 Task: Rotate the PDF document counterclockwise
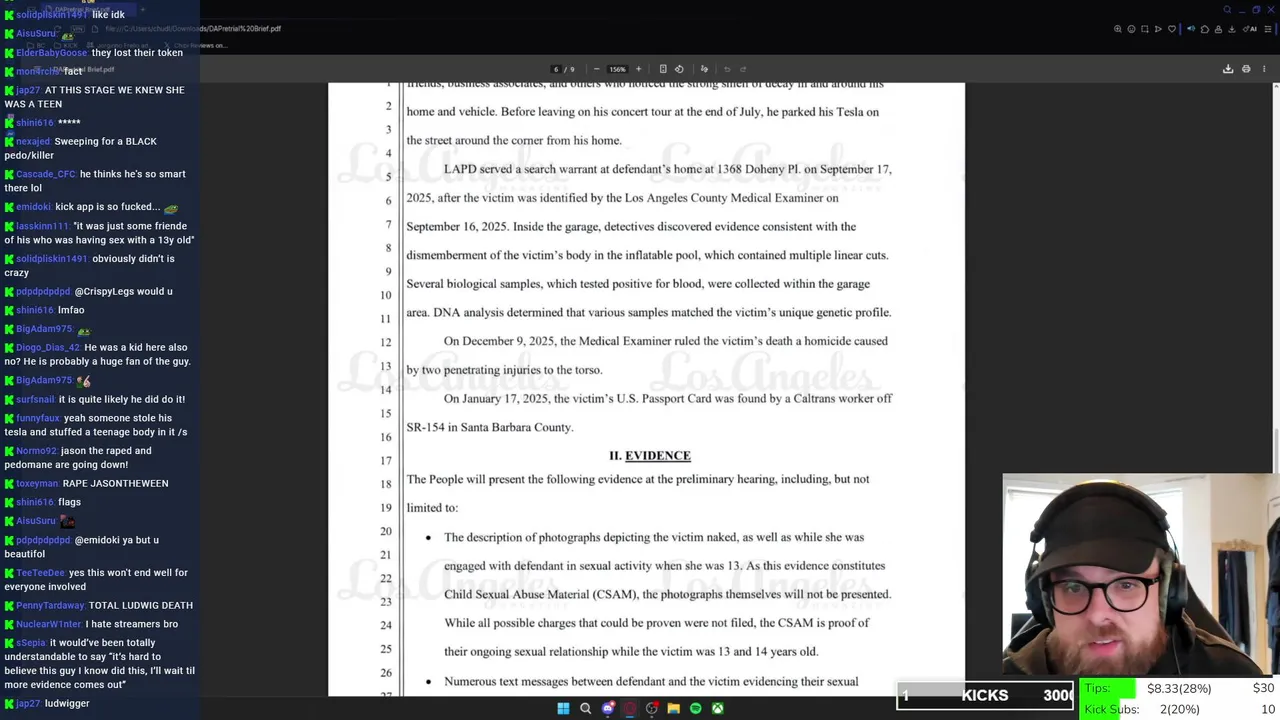point(679,69)
